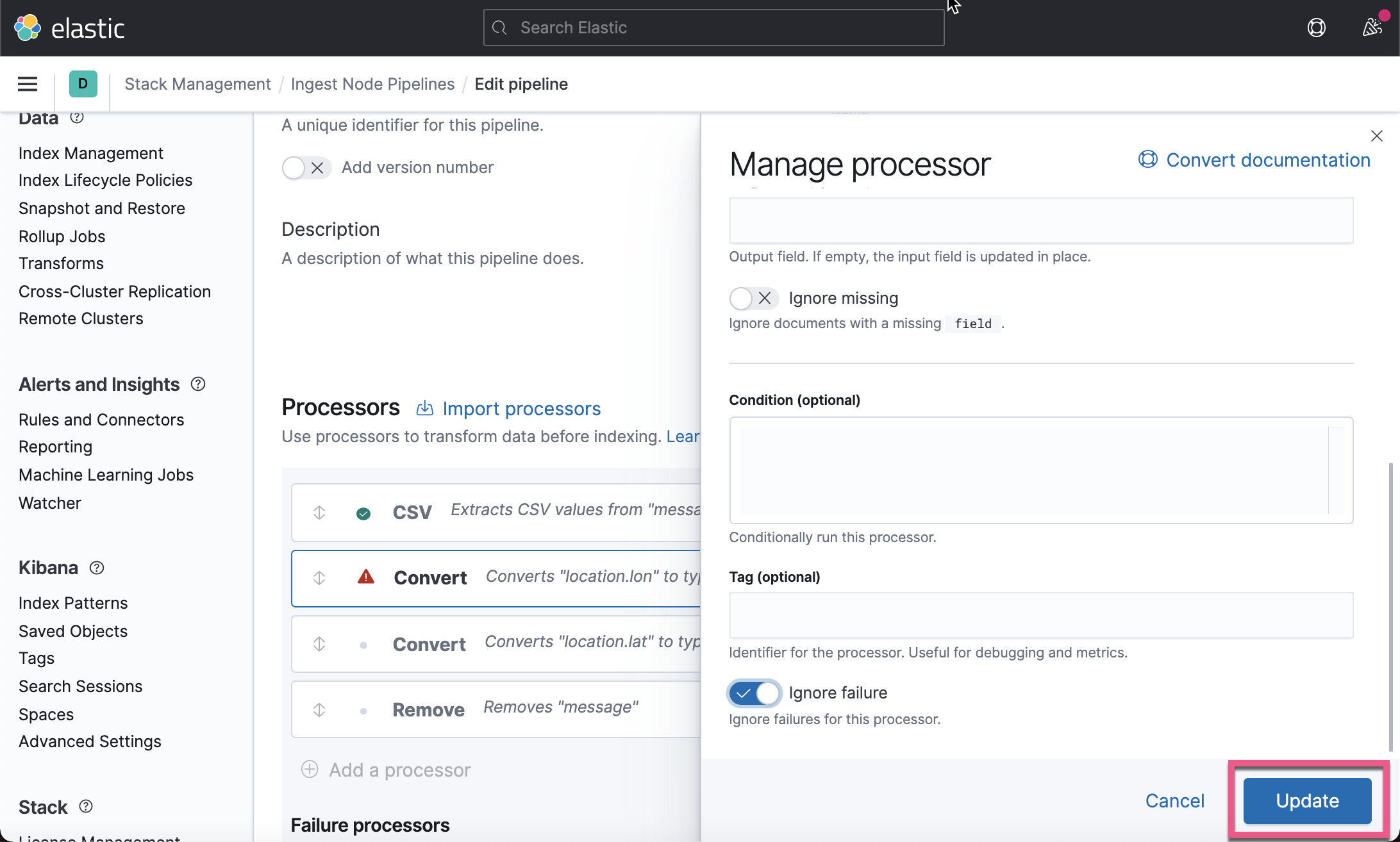Close the Manage processor flyout
The height and width of the screenshot is (842, 1400).
[1376, 136]
